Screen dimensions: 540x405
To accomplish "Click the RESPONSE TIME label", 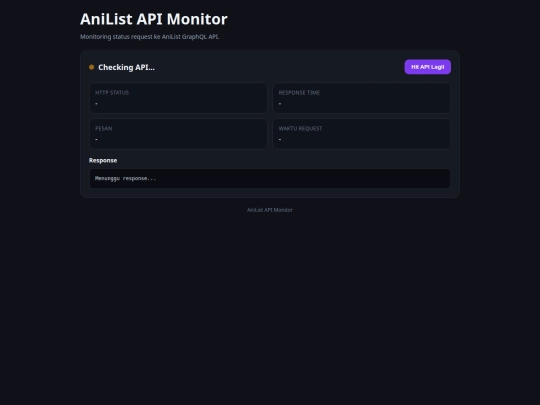I will (299, 93).
